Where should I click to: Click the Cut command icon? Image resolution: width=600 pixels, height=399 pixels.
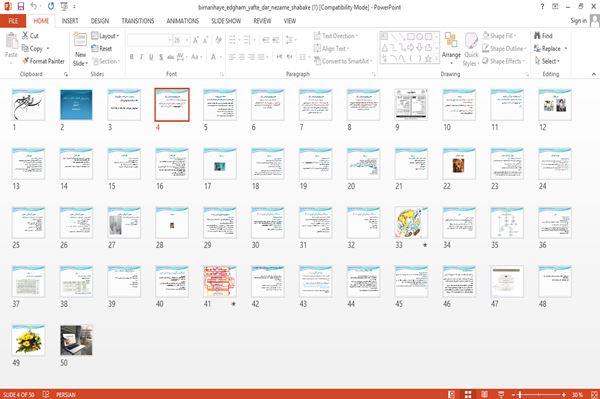click(25, 36)
